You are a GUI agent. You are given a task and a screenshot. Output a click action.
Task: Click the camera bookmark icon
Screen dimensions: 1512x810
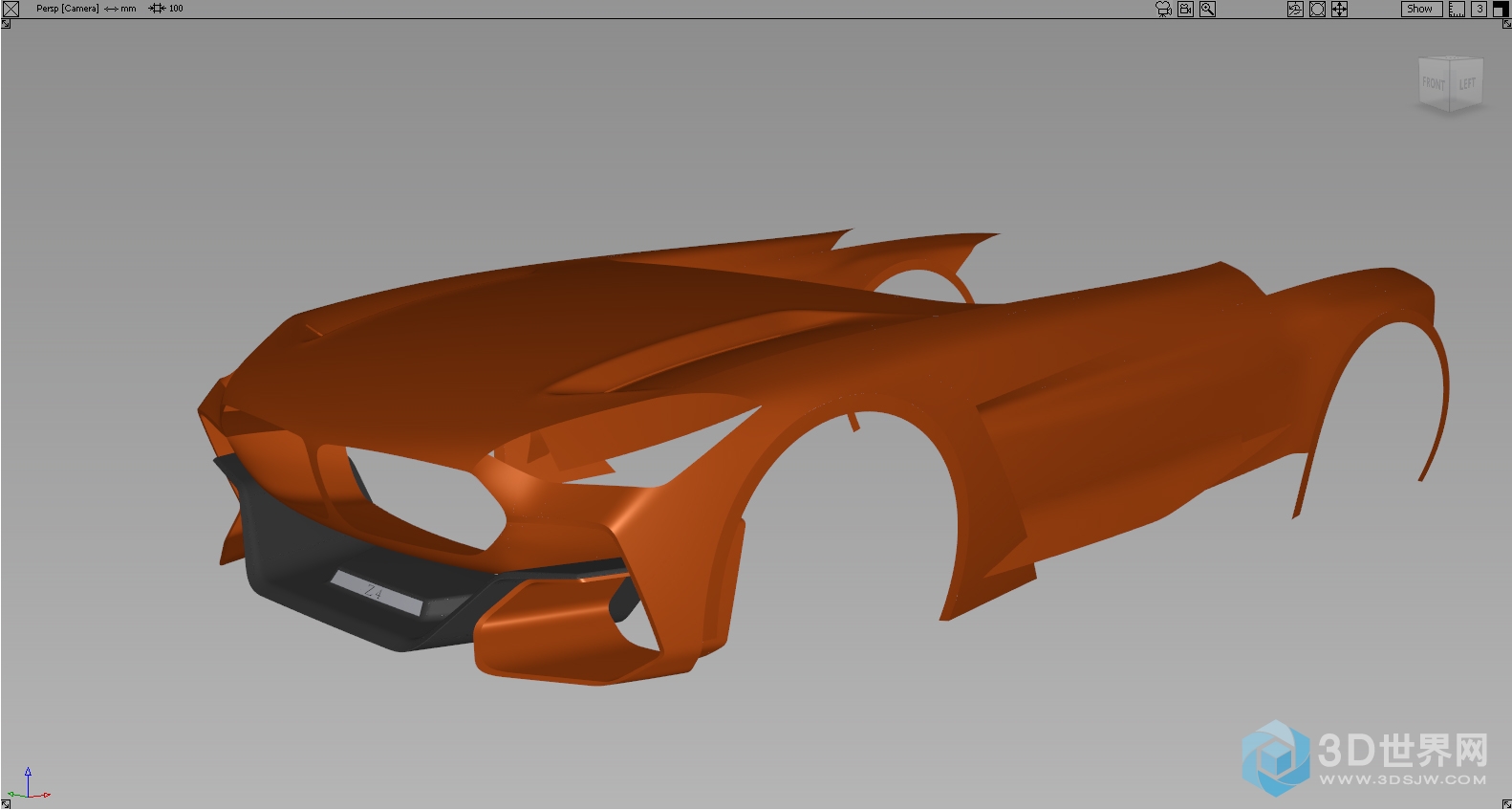pyautogui.click(x=1185, y=9)
